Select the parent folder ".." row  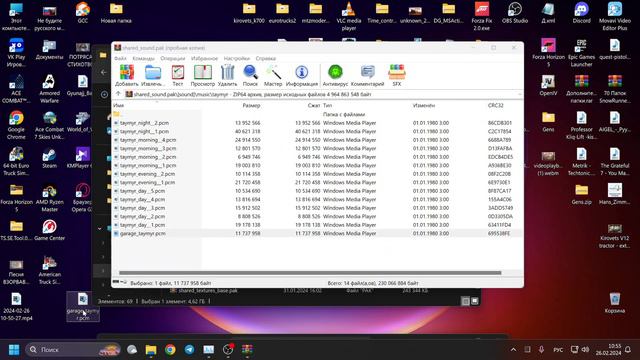317,114
